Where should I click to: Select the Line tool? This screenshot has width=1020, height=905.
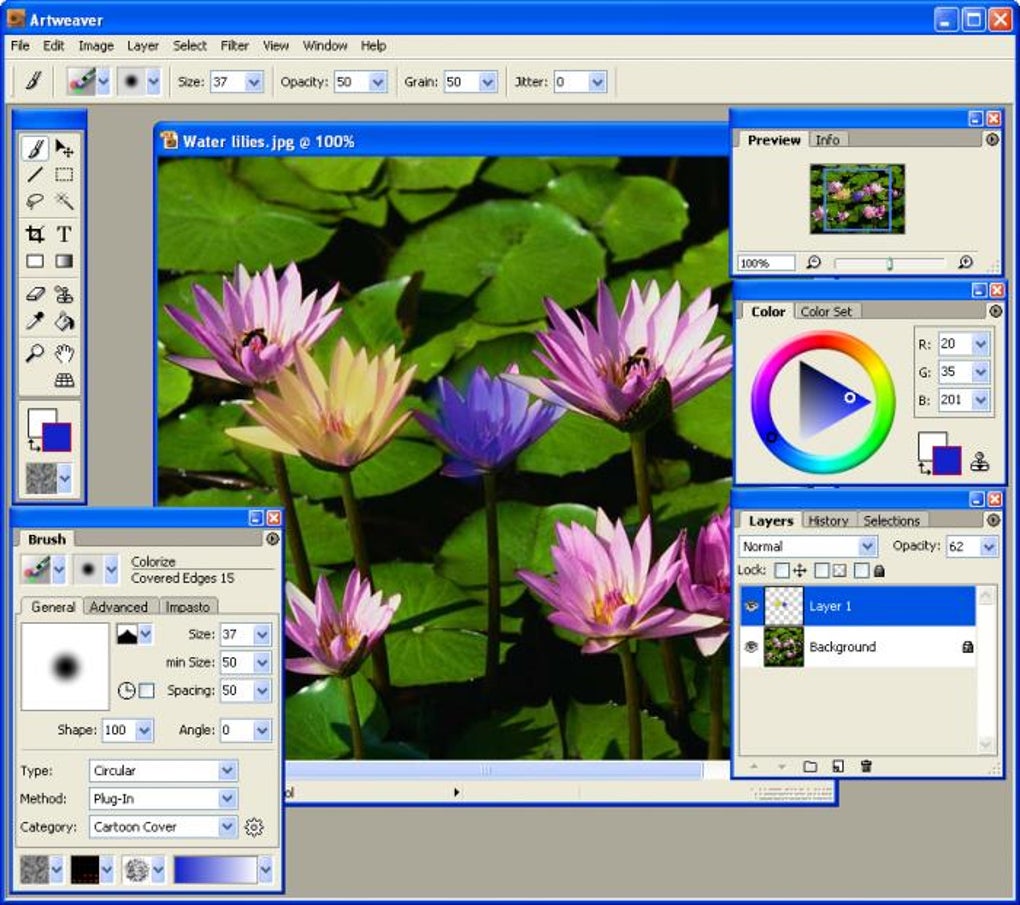[35, 174]
